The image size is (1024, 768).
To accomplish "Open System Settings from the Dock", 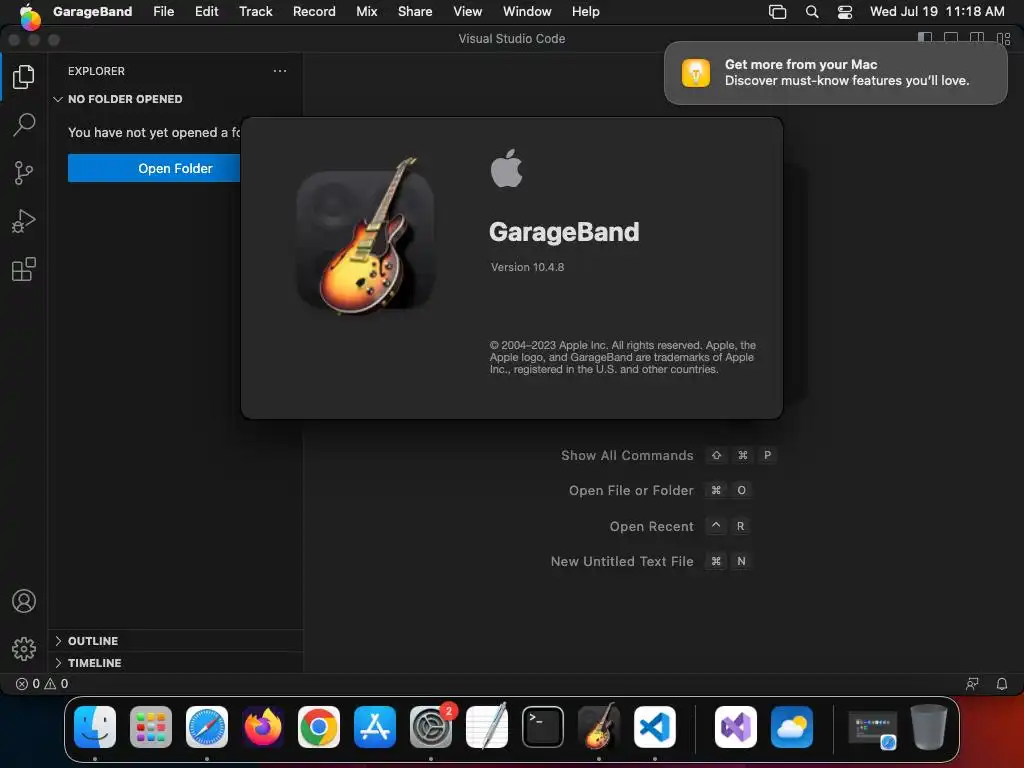I will click(431, 727).
